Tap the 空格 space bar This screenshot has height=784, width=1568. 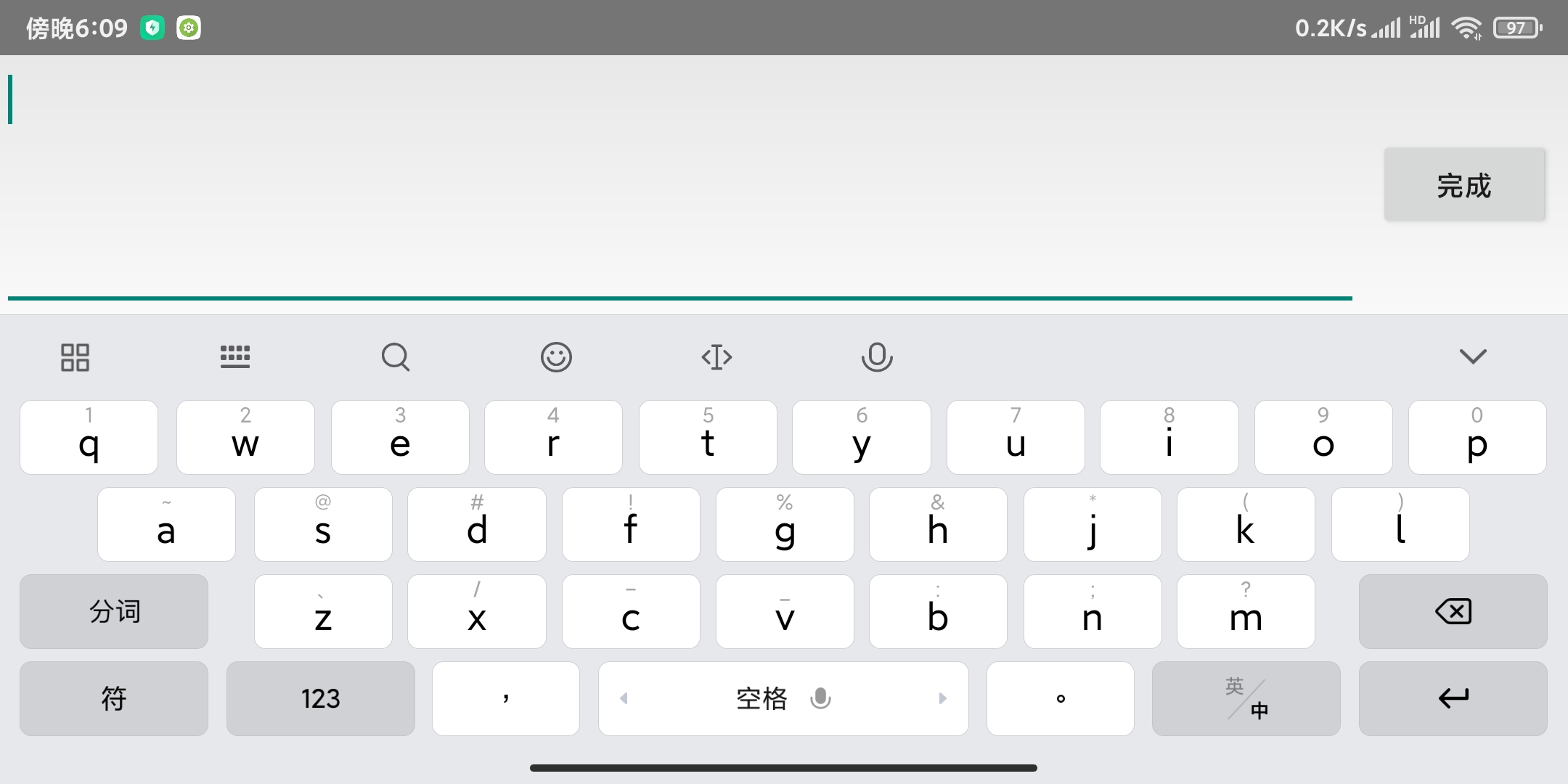783,698
